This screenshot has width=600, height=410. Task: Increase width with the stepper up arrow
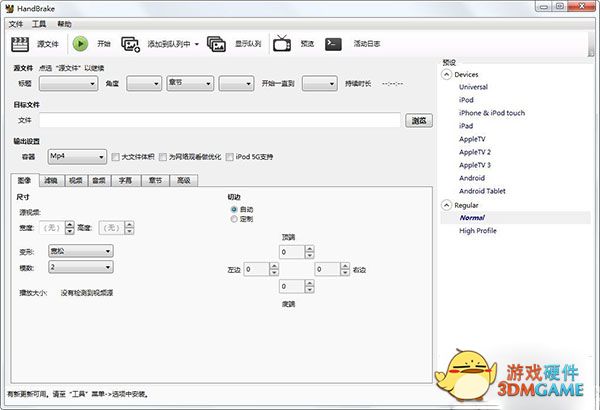click(x=70, y=225)
